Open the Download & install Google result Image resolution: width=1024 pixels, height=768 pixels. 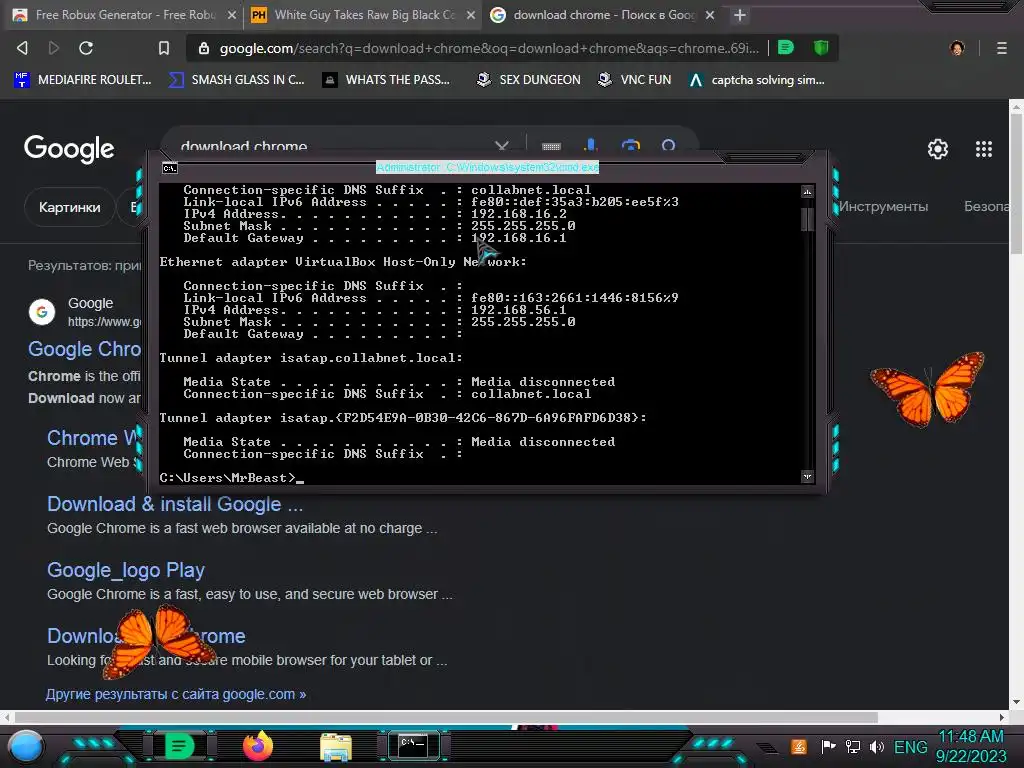[175, 504]
